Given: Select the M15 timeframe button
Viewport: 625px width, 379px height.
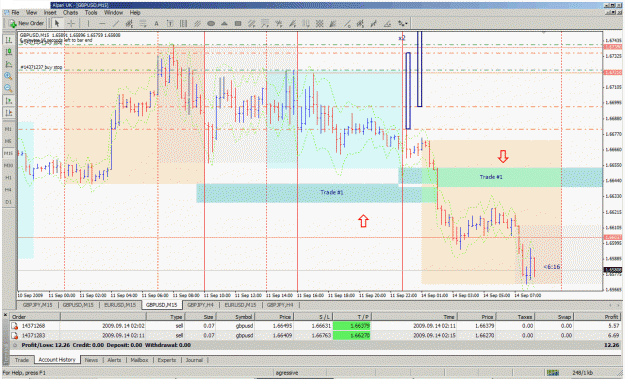Looking at the screenshot, I should coord(8,153).
